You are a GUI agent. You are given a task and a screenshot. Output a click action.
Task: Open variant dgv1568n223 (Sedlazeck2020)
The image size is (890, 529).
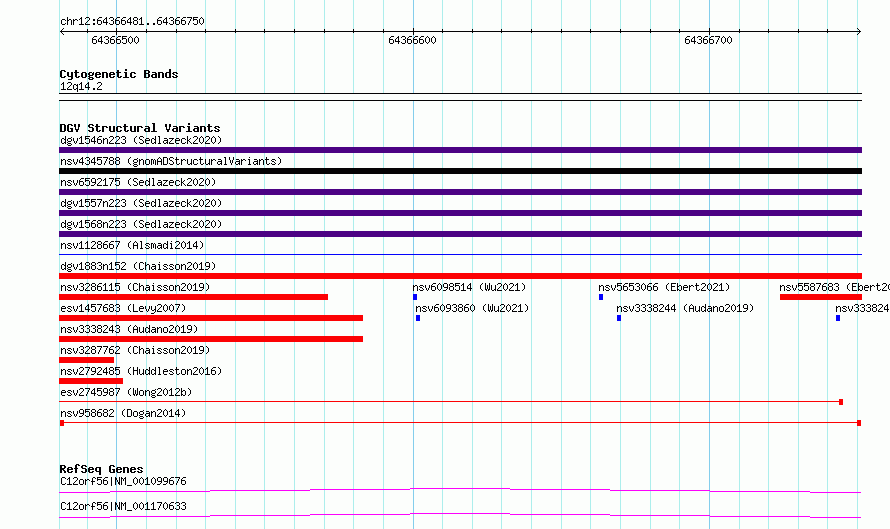[x=141, y=224]
